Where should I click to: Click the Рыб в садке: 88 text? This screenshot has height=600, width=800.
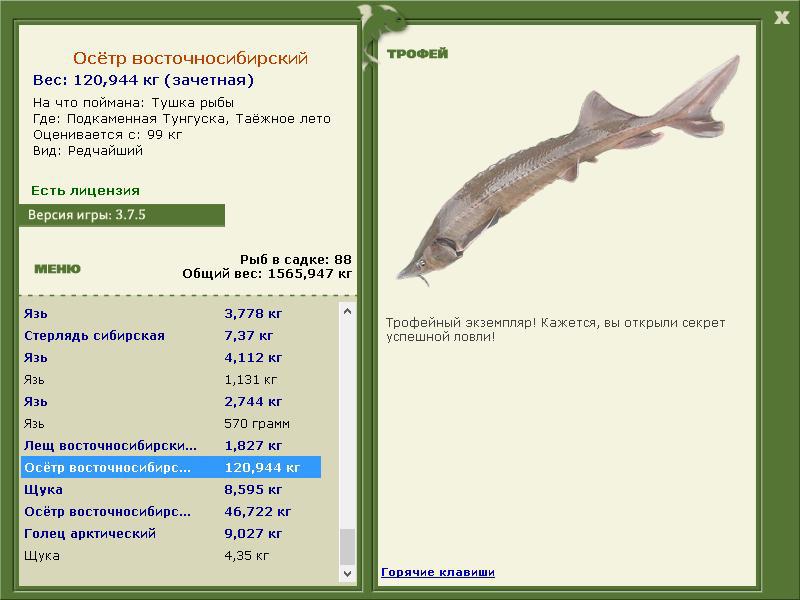(296, 259)
